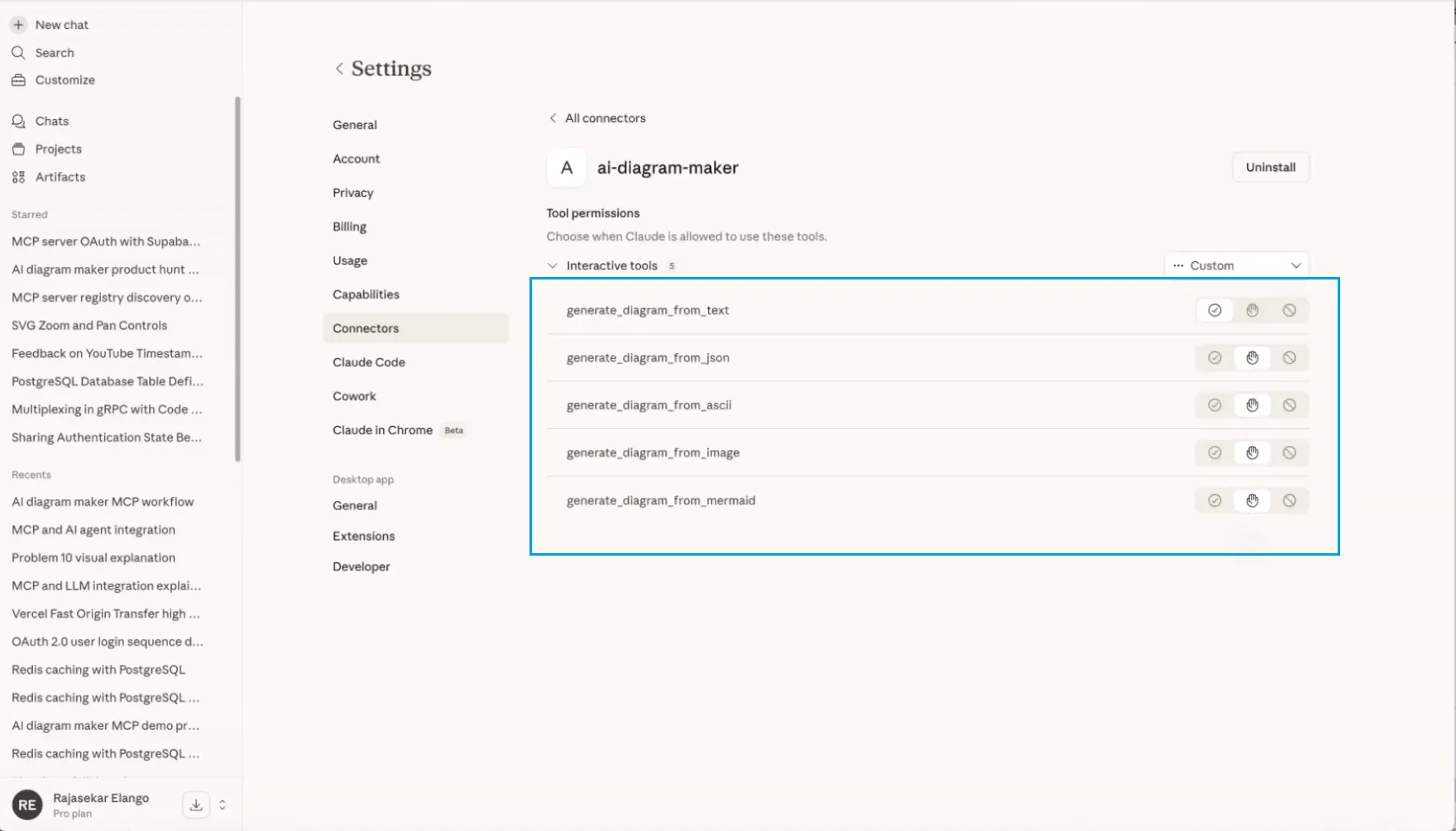Open Search from the sidebar magnifier icon
Screen dimensions: 1456x831
click(18, 52)
